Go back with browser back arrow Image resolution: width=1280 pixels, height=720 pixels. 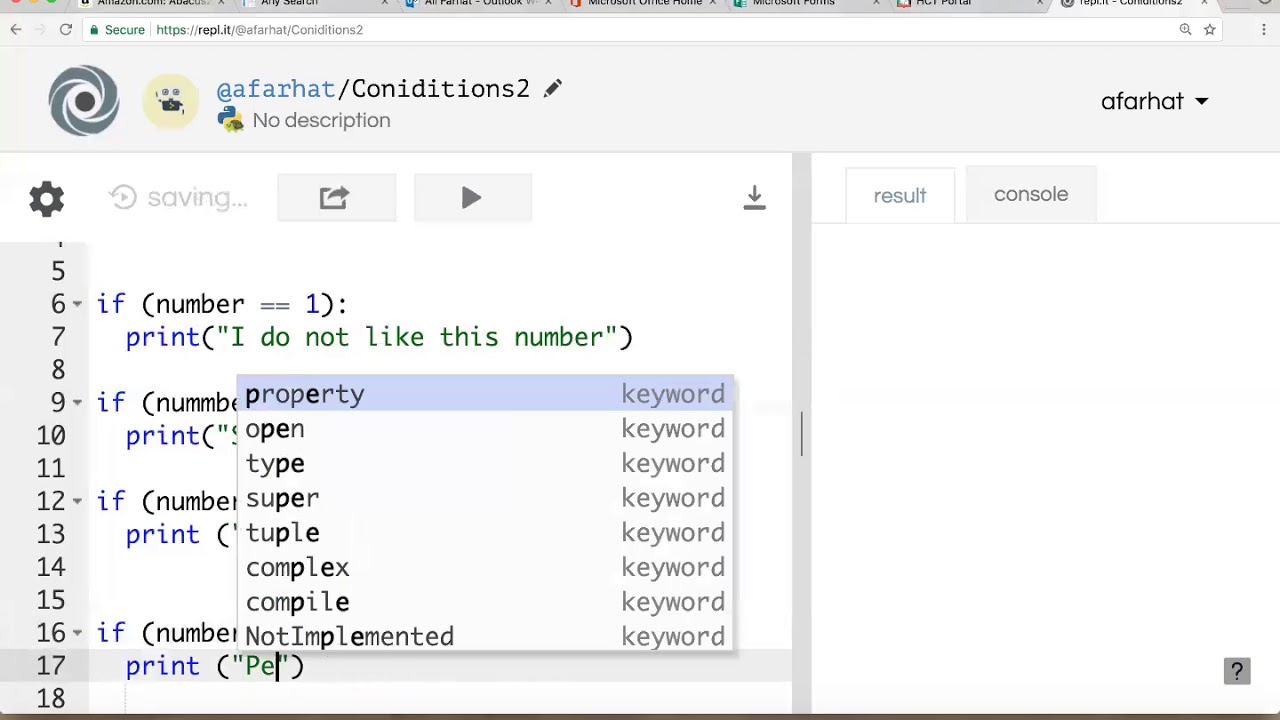coord(16,30)
